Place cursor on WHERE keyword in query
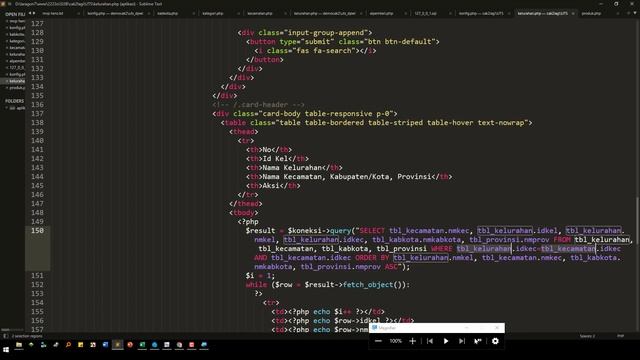Screen dimensions: 640x360 point(441,249)
